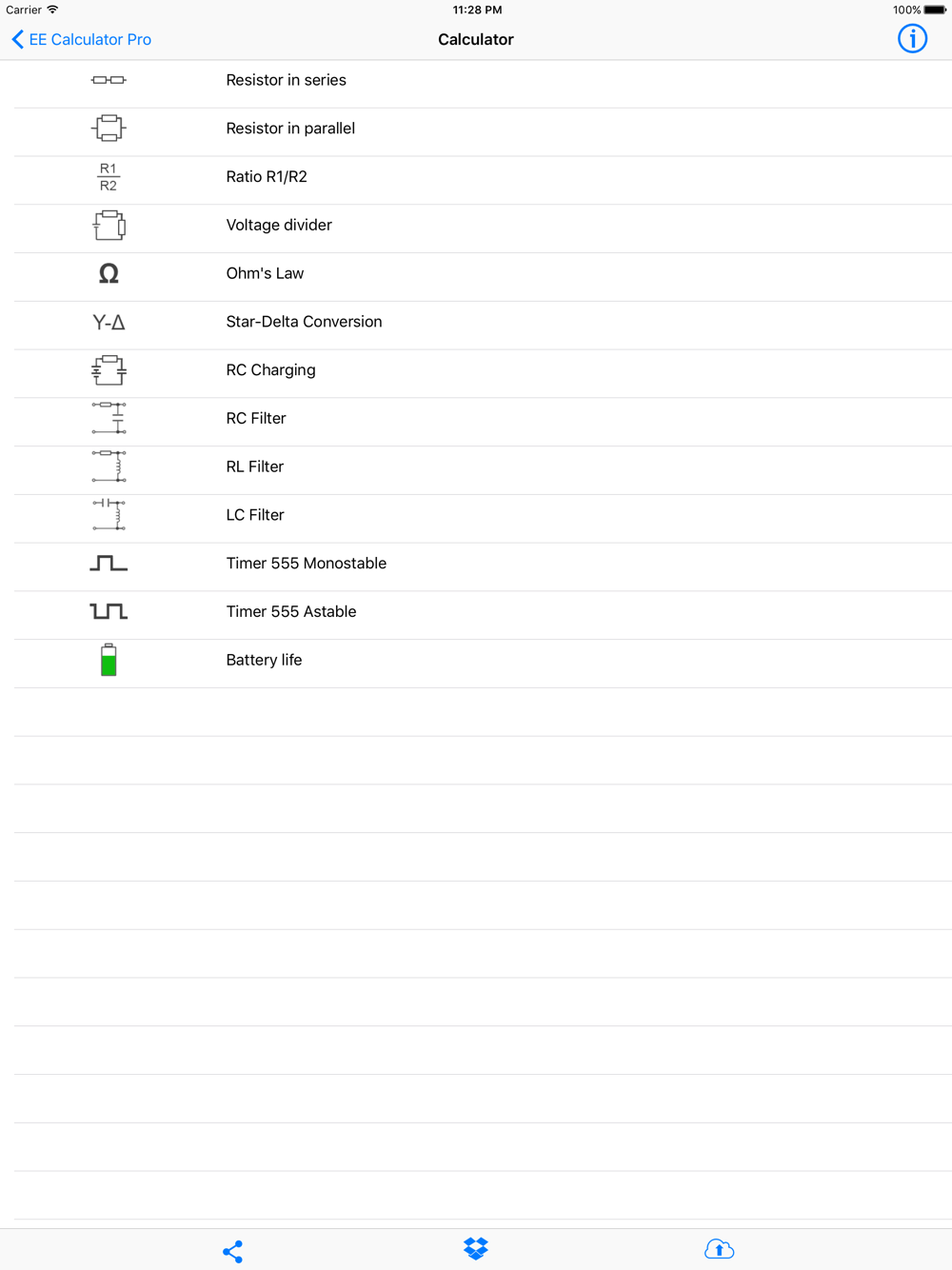Go back to EE Calculator Pro
This screenshot has height=1270, width=952.
82,39
